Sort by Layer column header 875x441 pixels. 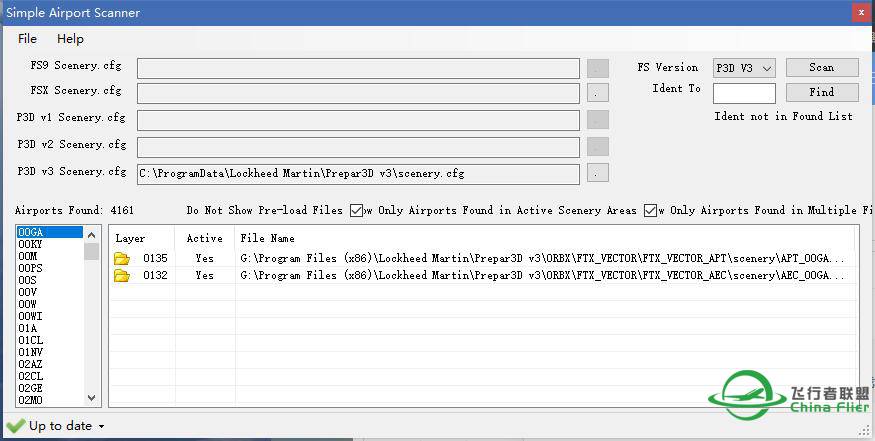[x=142, y=238]
